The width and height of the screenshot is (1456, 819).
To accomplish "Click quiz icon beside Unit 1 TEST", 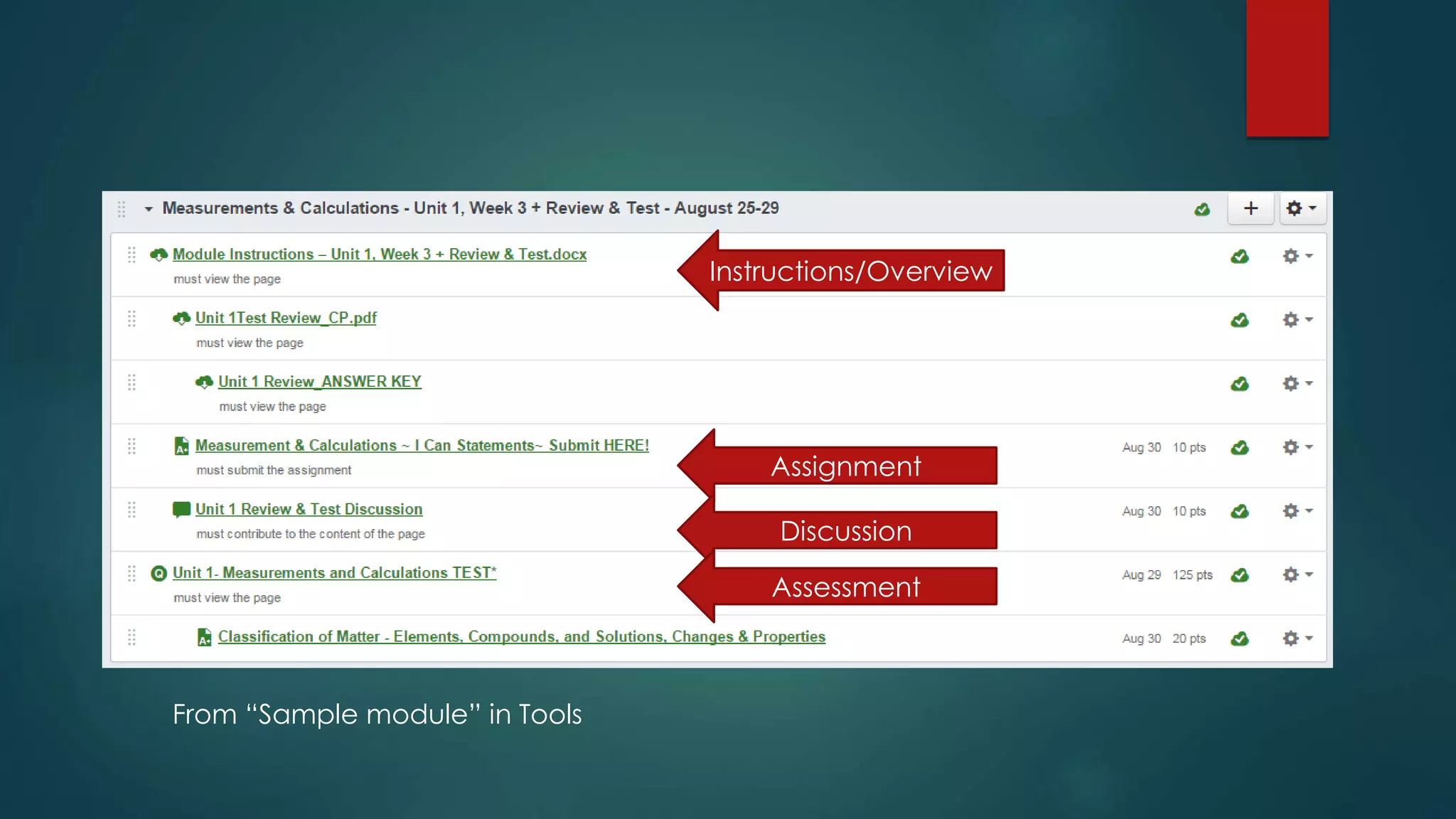I will (x=159, y=573).
